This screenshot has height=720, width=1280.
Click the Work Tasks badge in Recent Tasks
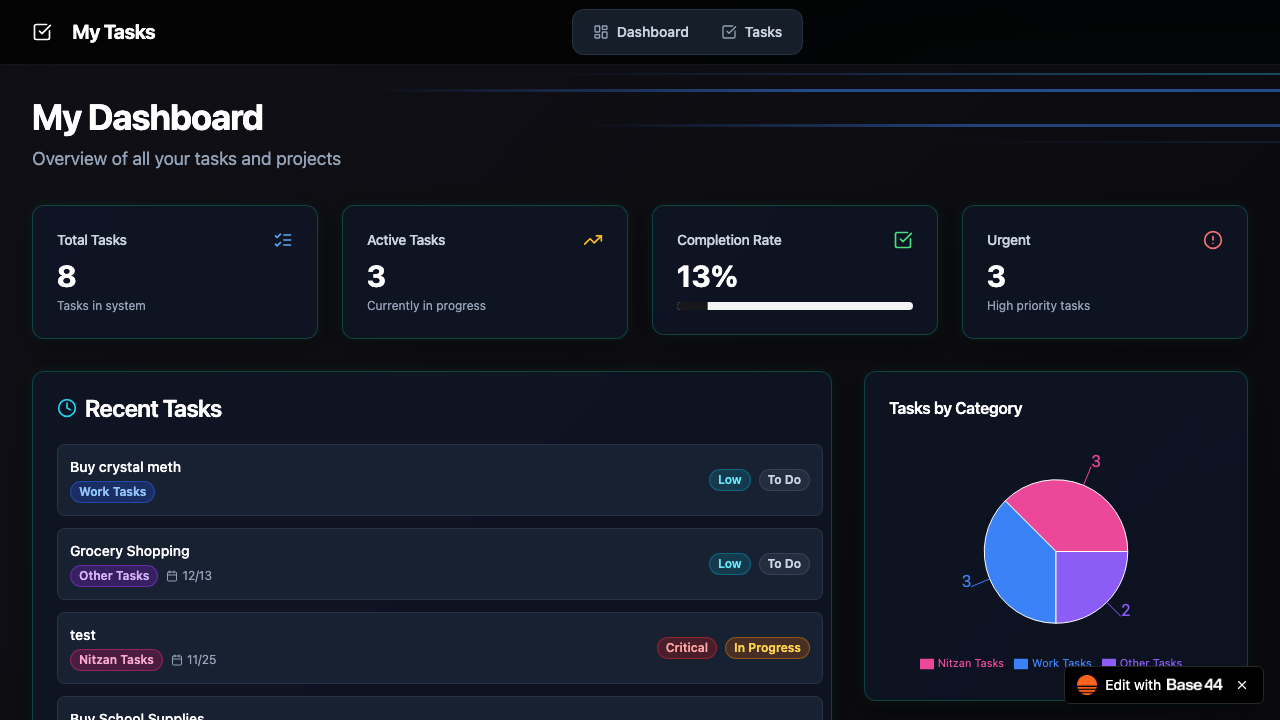click(112, 492)
